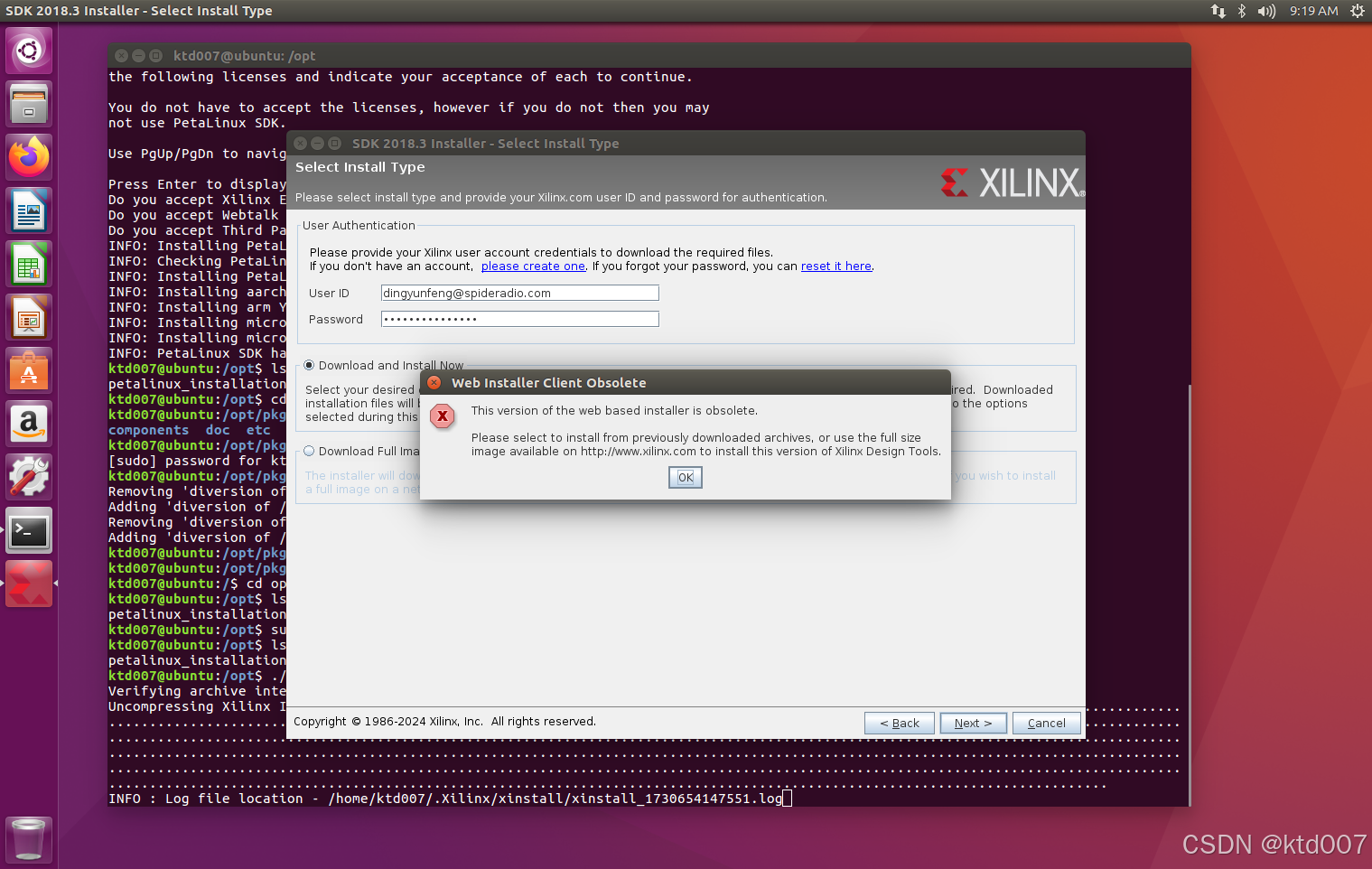Screen dimensions: 1372x869
Task: Select Download and Install Now option
Action: tap(309, 365)
